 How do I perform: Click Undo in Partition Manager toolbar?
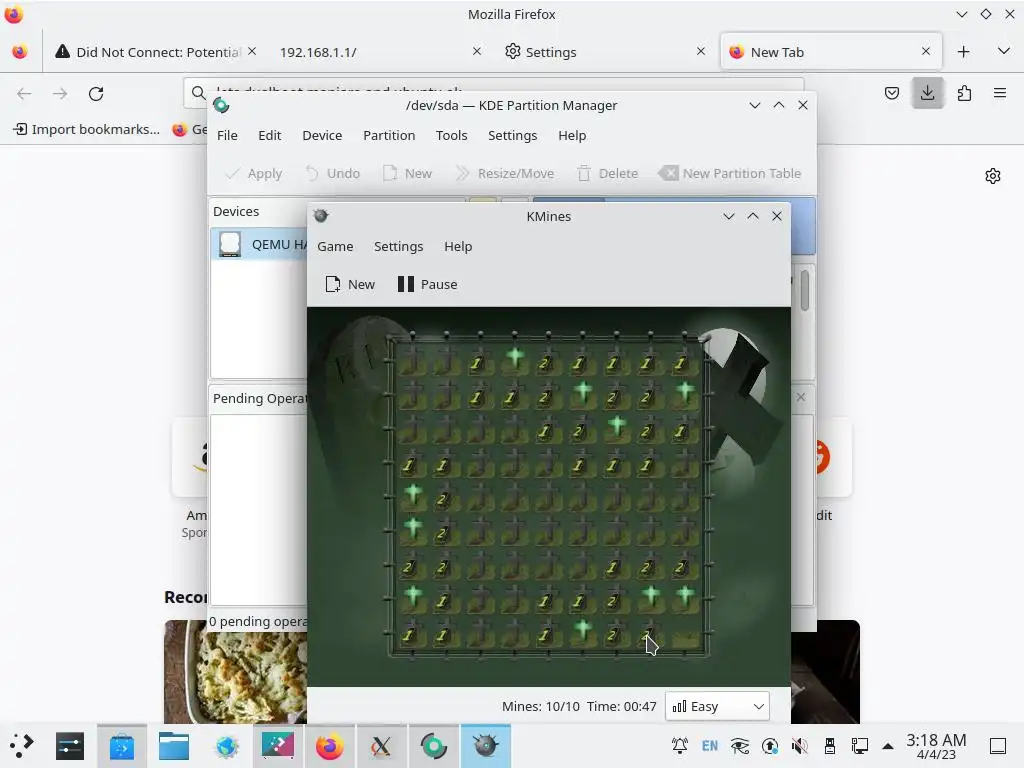click(x=333, y=173)
